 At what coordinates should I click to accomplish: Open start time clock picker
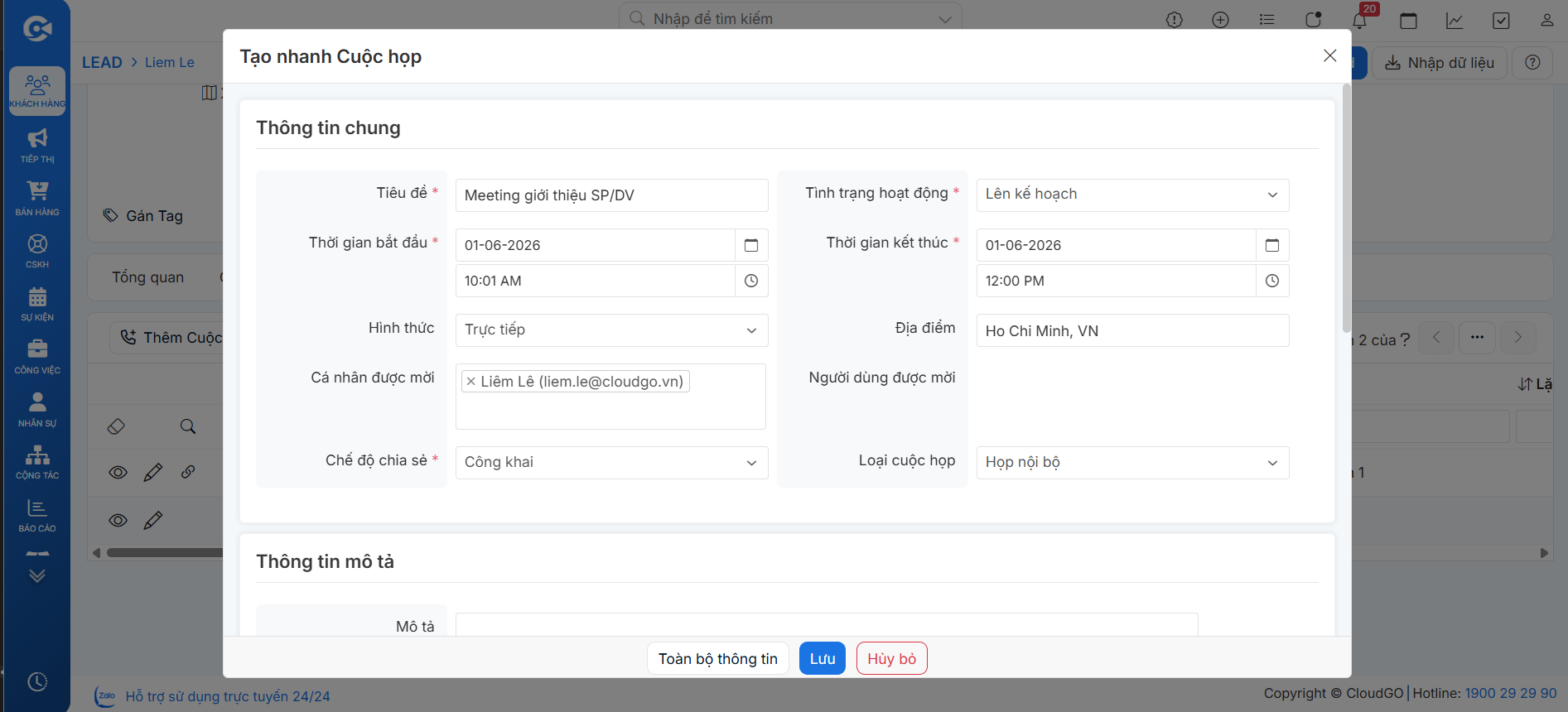click(751, 281)
